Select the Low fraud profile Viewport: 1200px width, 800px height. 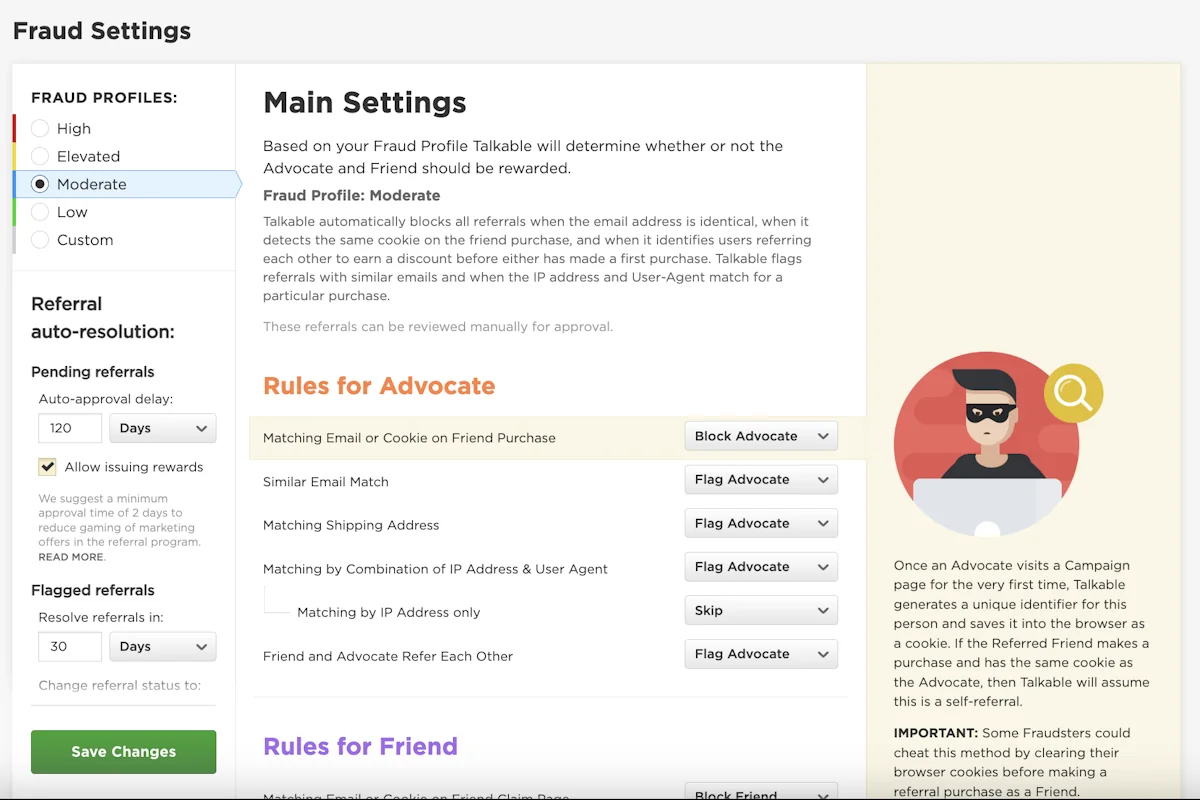click(x=40, y=212)
